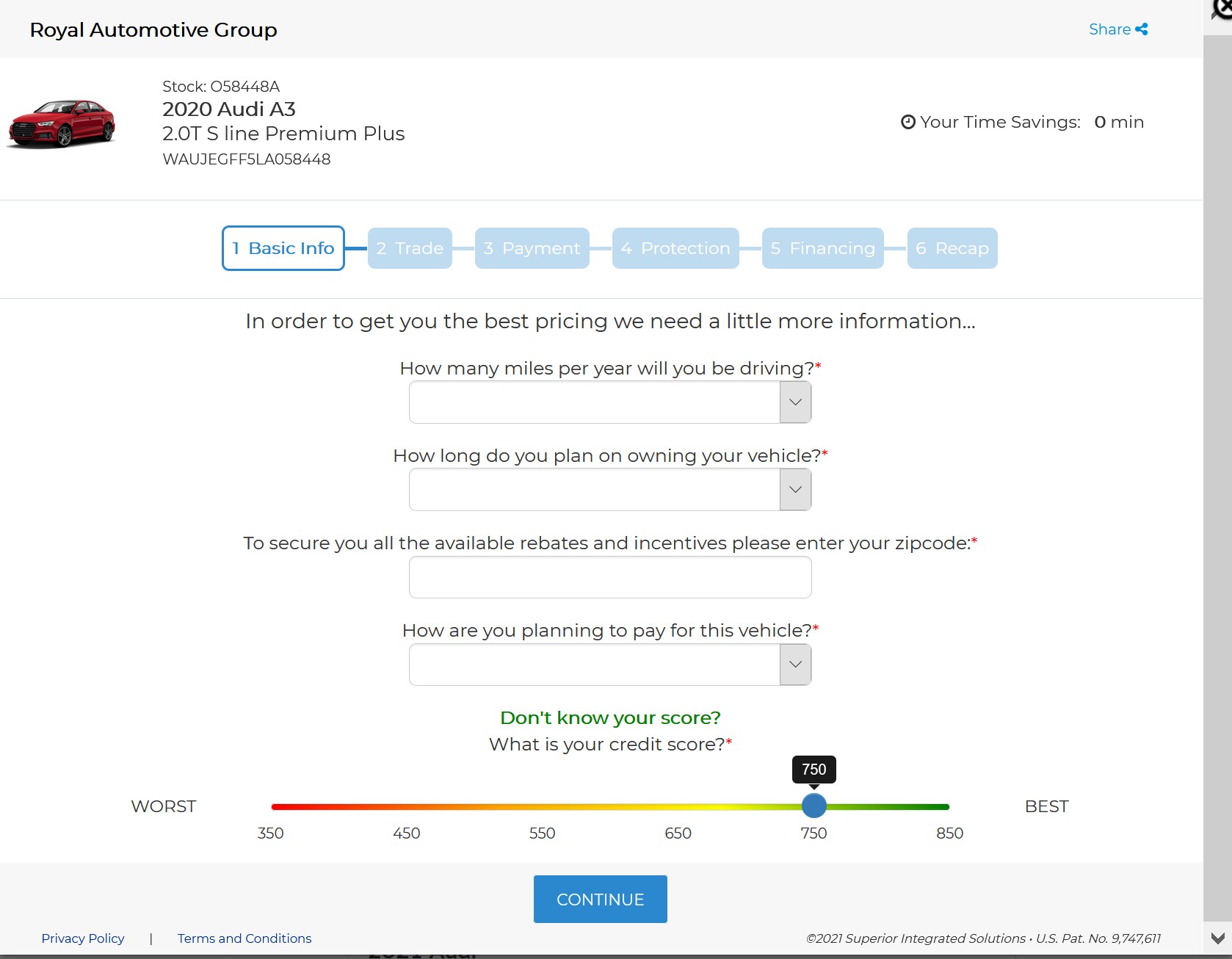Open the miles per year dropdown

(610, 402)
